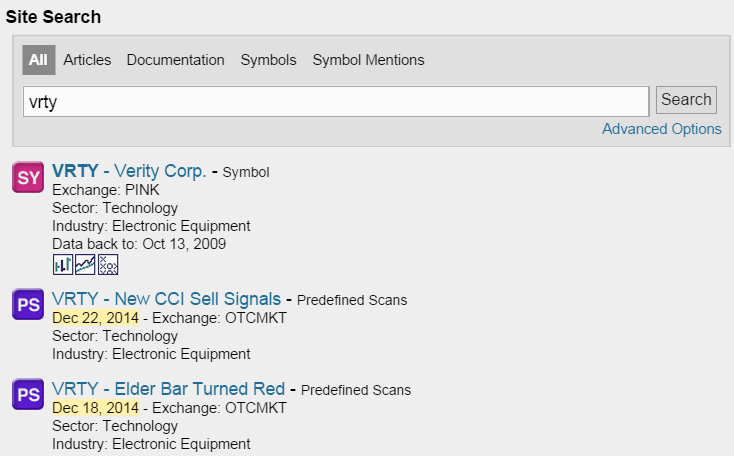Switch to the Documentation tab

click(175, 60)
